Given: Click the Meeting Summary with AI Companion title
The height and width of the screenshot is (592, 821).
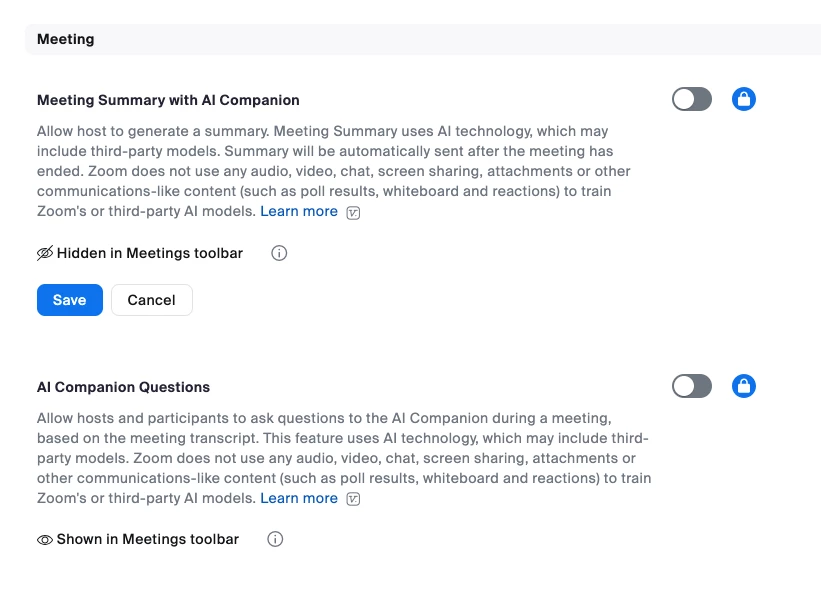Looking at the screenshot, I should (x=168, y=100).
